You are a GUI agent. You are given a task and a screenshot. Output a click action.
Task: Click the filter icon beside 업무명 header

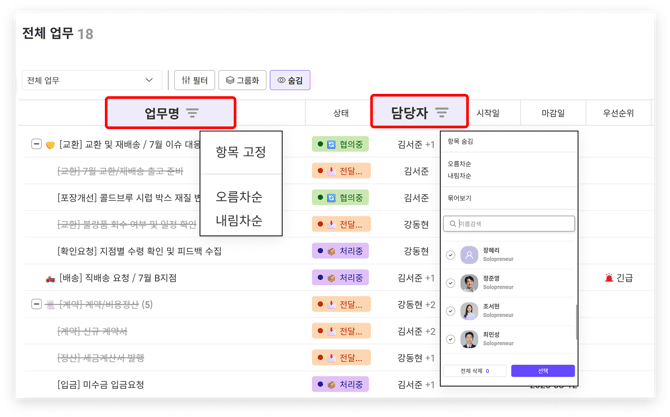point(193,113)
